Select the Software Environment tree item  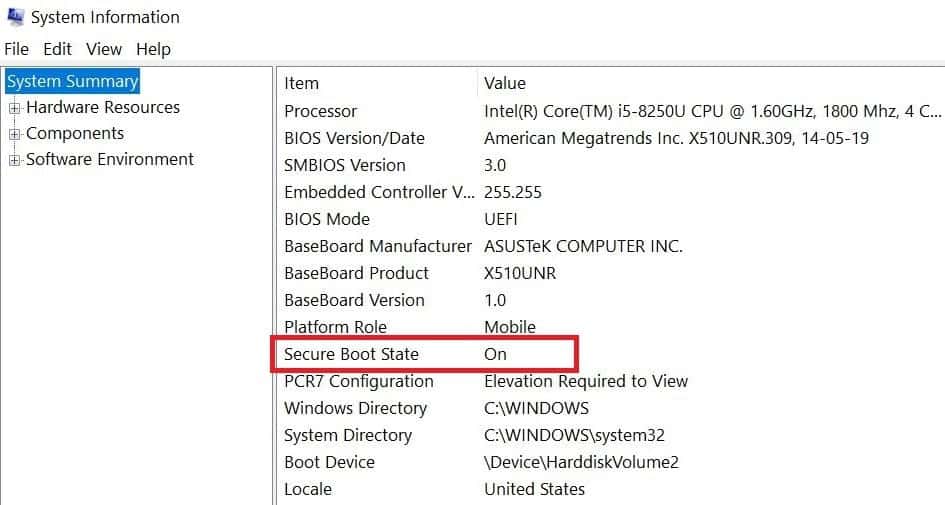click(x=110, y=159)
